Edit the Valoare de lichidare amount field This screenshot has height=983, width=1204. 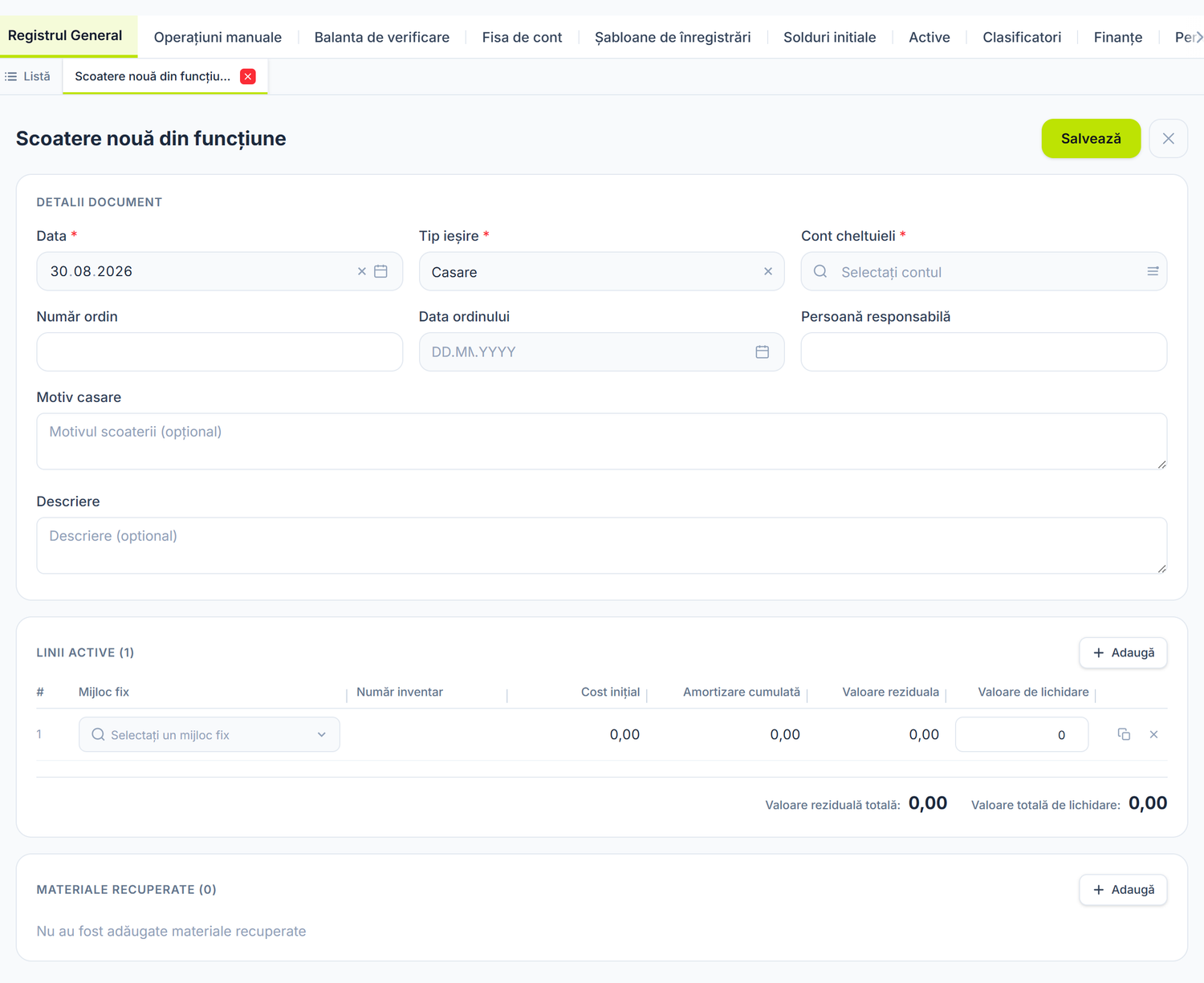[x=1022, y=734]
